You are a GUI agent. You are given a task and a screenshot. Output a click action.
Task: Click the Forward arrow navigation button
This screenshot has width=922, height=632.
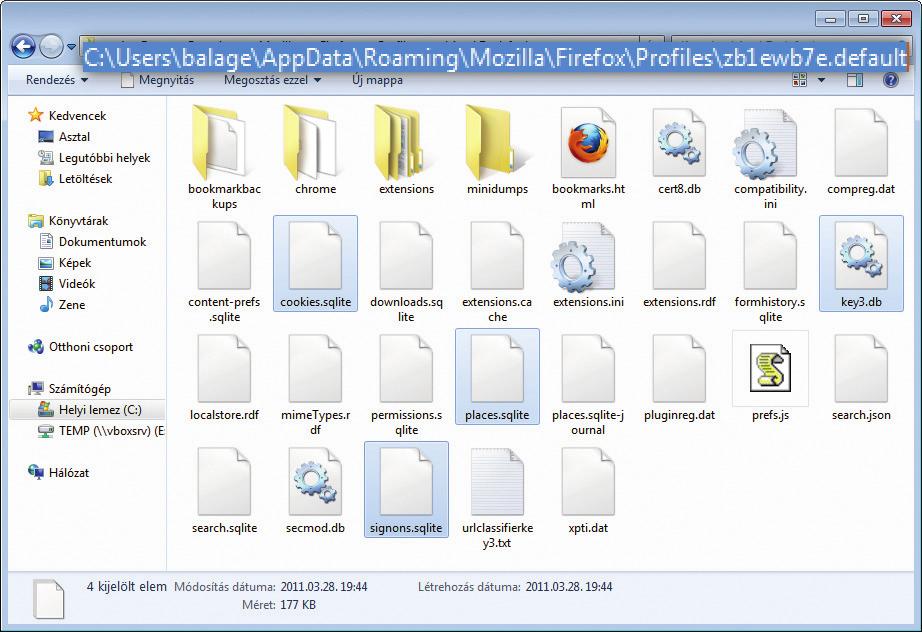51,46
